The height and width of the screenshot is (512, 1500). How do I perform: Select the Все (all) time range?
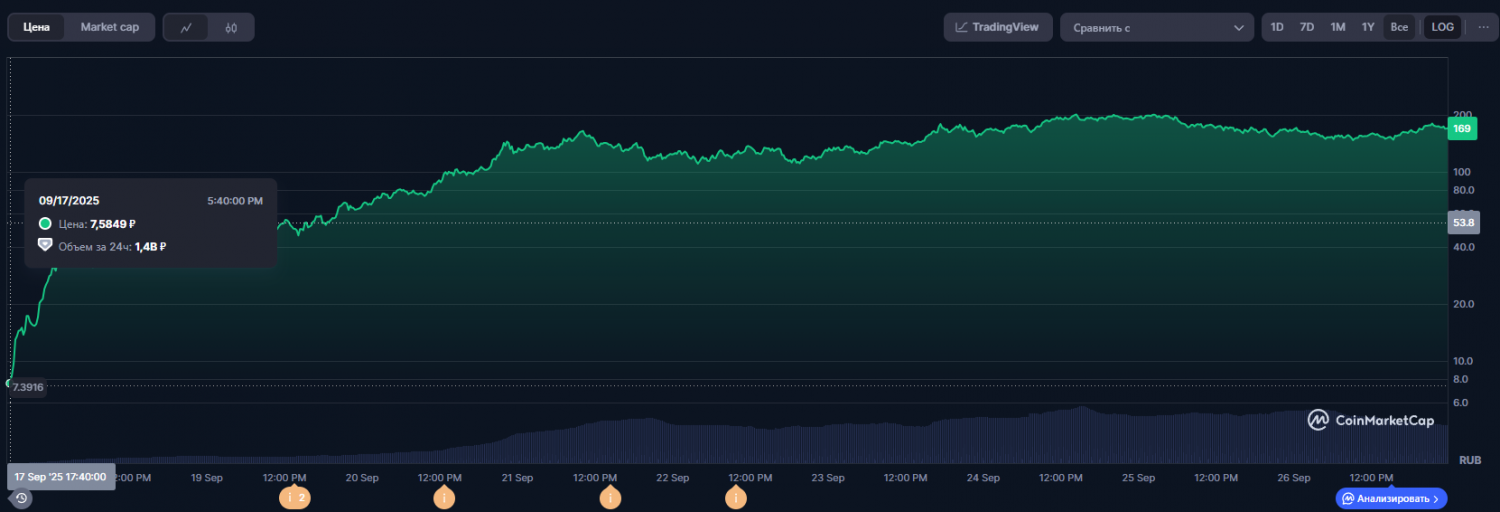[x=1399, y=27]
